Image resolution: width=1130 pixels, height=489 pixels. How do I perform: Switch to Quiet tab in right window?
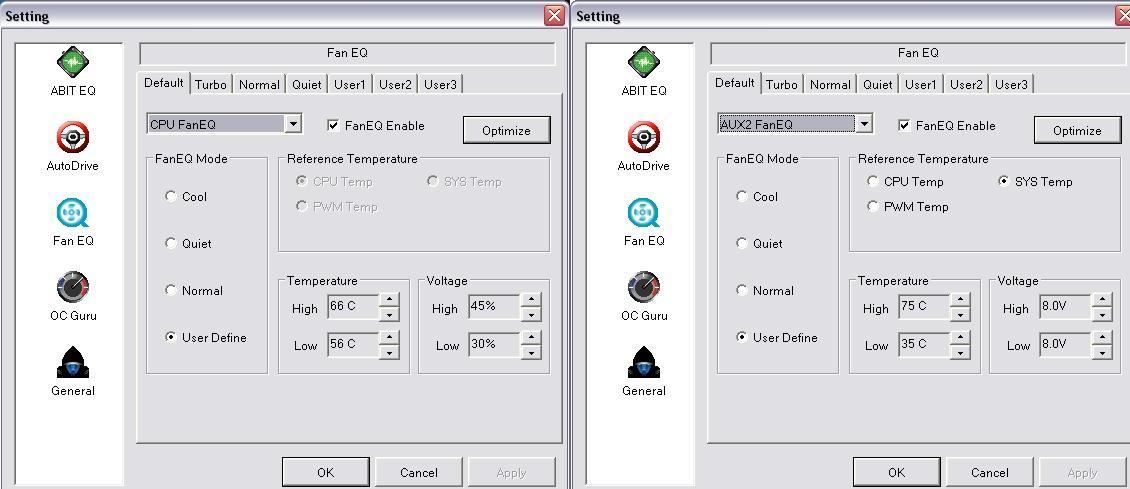pyautogui.click(x=877, y=84)
